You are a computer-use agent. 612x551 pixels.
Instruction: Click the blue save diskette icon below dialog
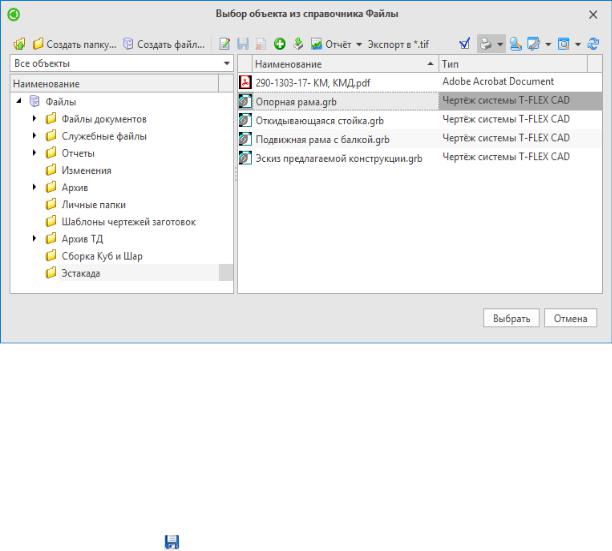click(x=172, y=542)
